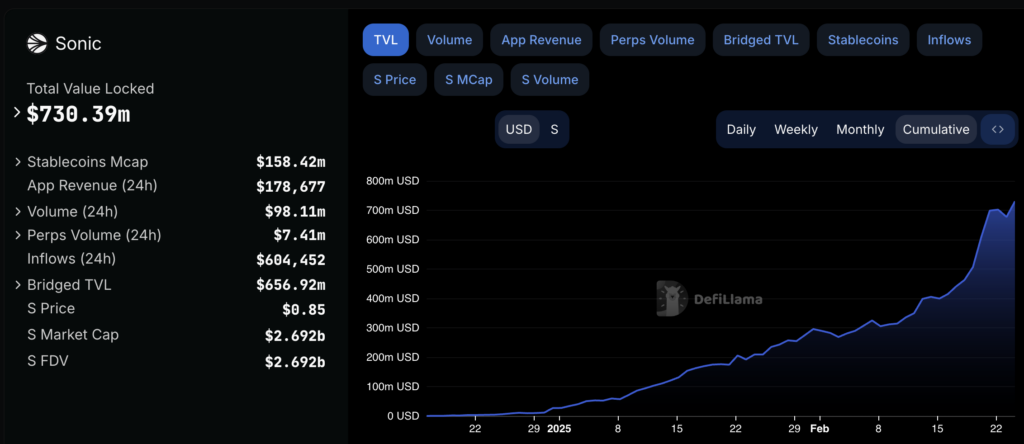The height and width of the screenshot is (444, 1024).
Task: Click the App Revenue (24h) label
Action: 92,185
